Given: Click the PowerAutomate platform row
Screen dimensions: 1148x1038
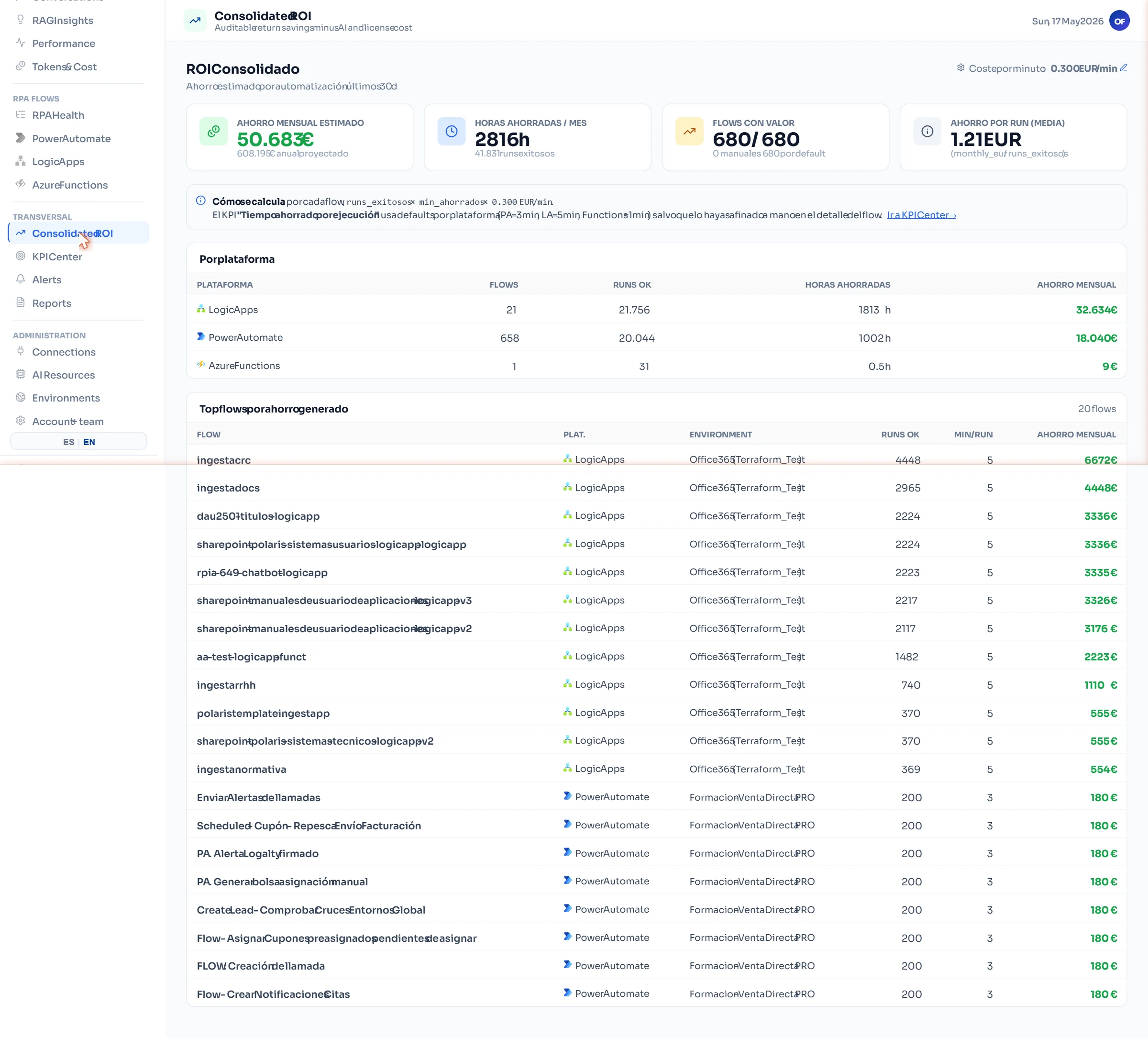Looking at the screenshot, I should click(x=656, y=337).
